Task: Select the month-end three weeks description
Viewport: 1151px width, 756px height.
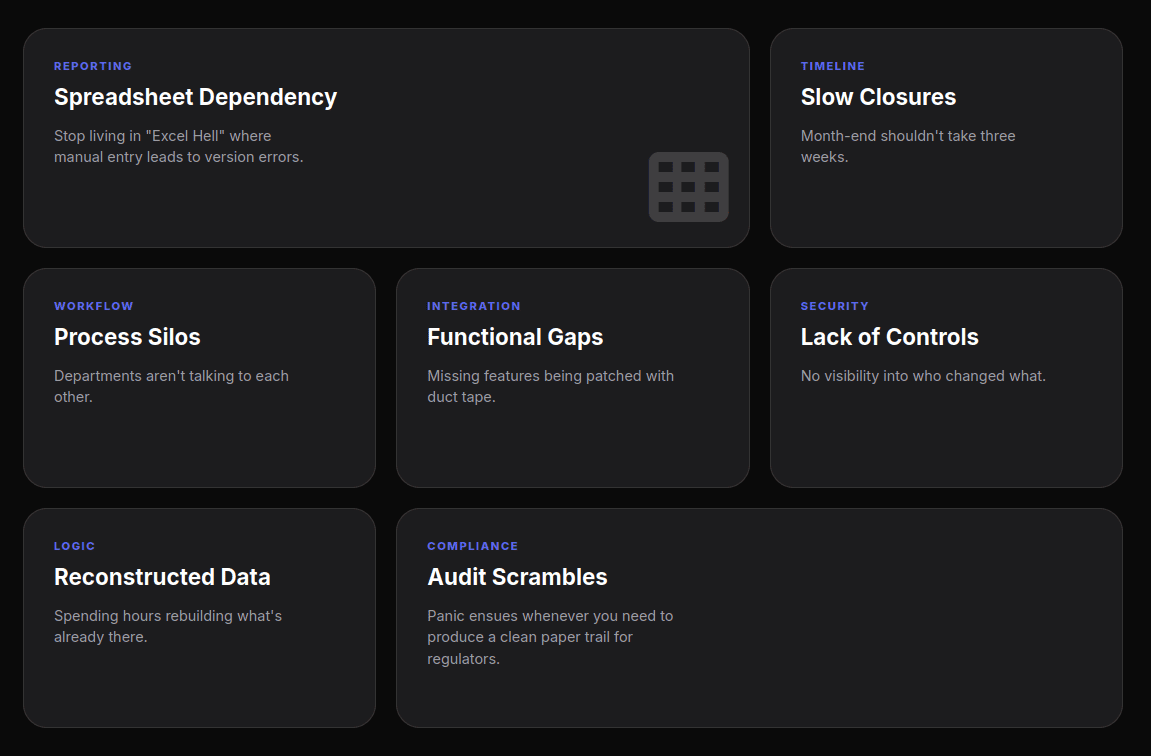Action: [x=907, y=146]
